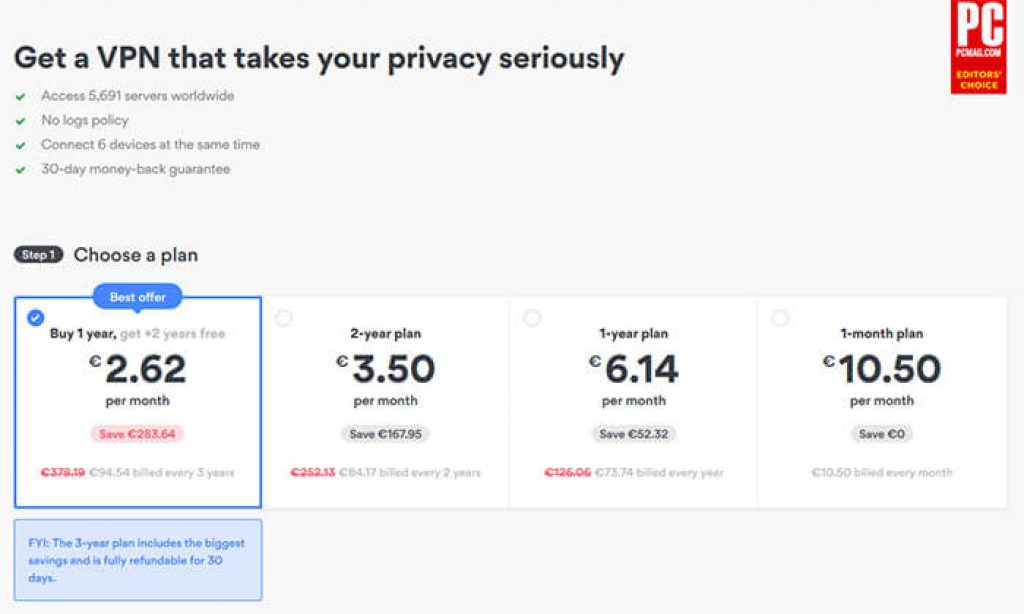Viewport: 1024px width, 614px height.
Task: Click the Save €283.64 label
Action: [x=137, y=434]
